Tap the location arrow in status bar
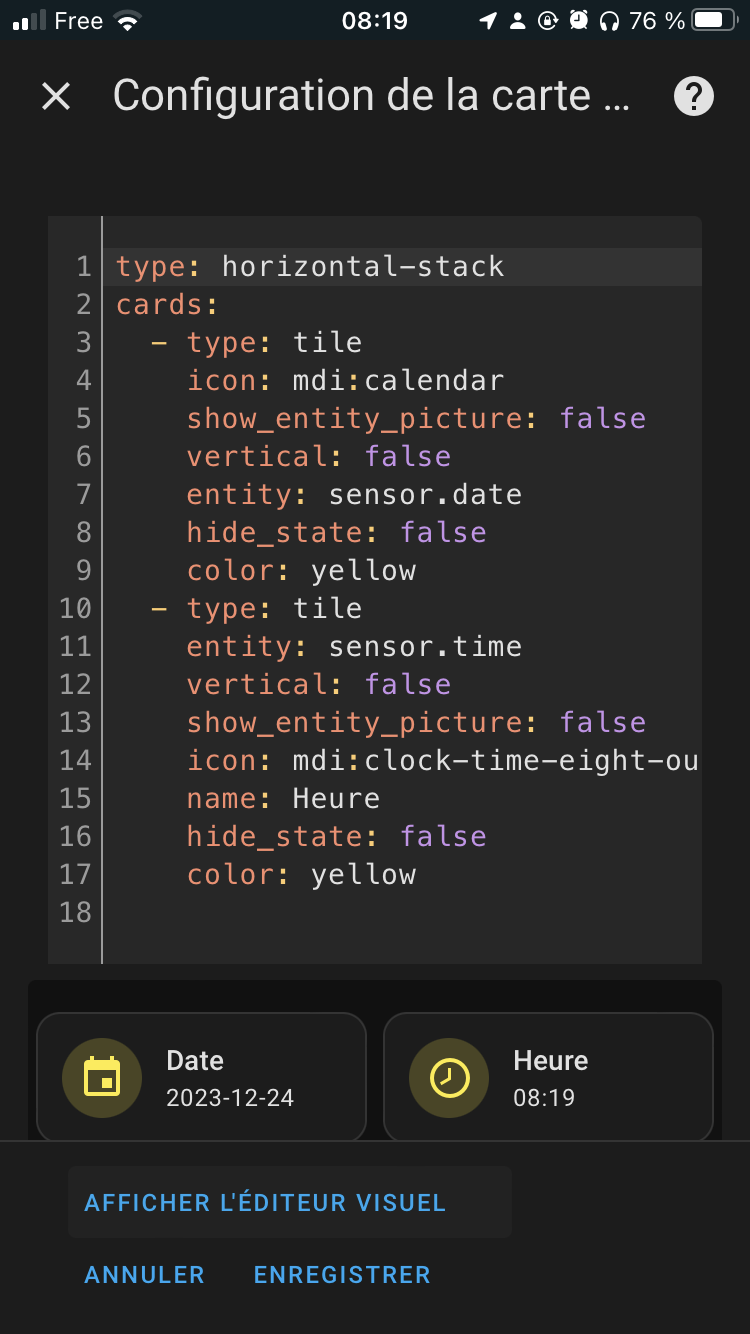Viewport: 750px width, 1334px height. coord(488,20)
